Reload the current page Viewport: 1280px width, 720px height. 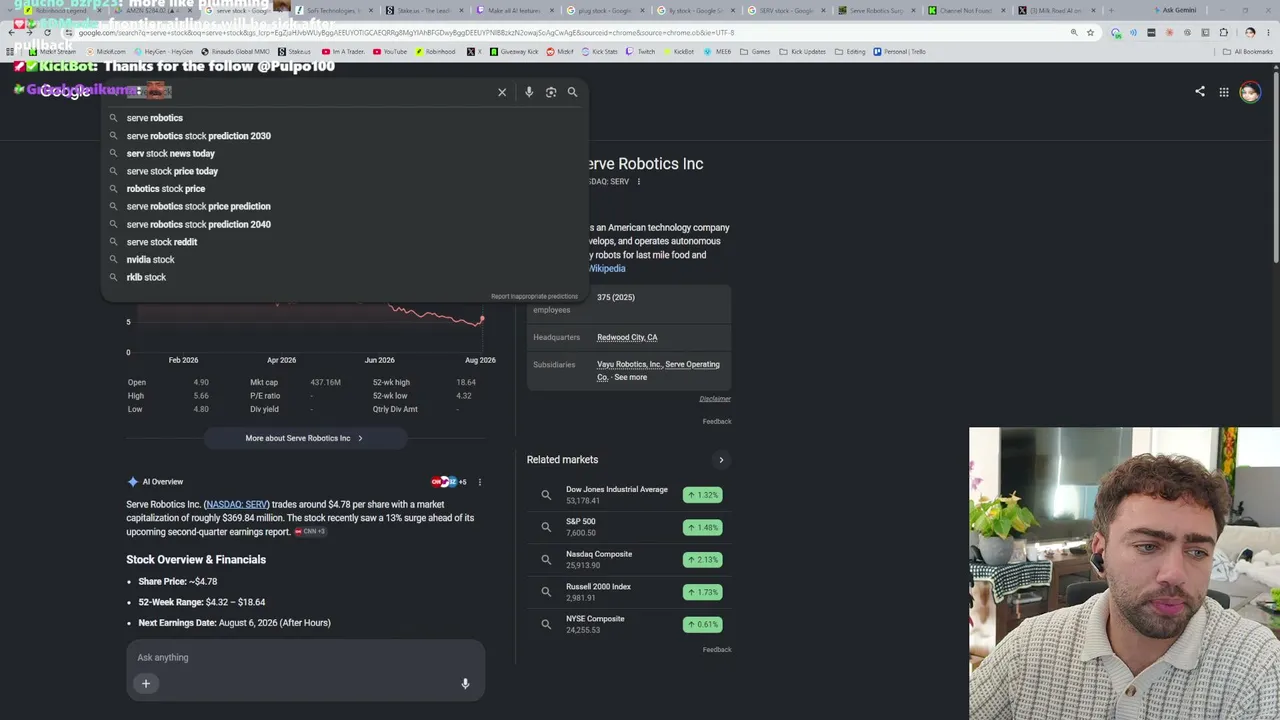click(47, 32)
